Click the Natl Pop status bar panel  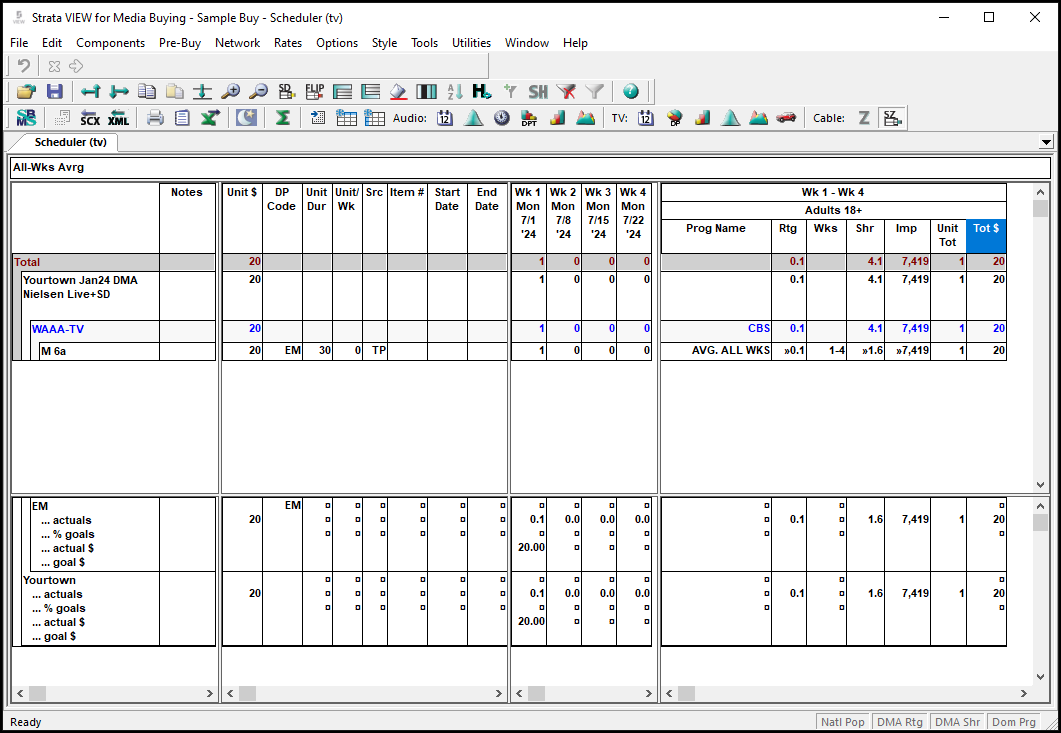click(842, 722)
